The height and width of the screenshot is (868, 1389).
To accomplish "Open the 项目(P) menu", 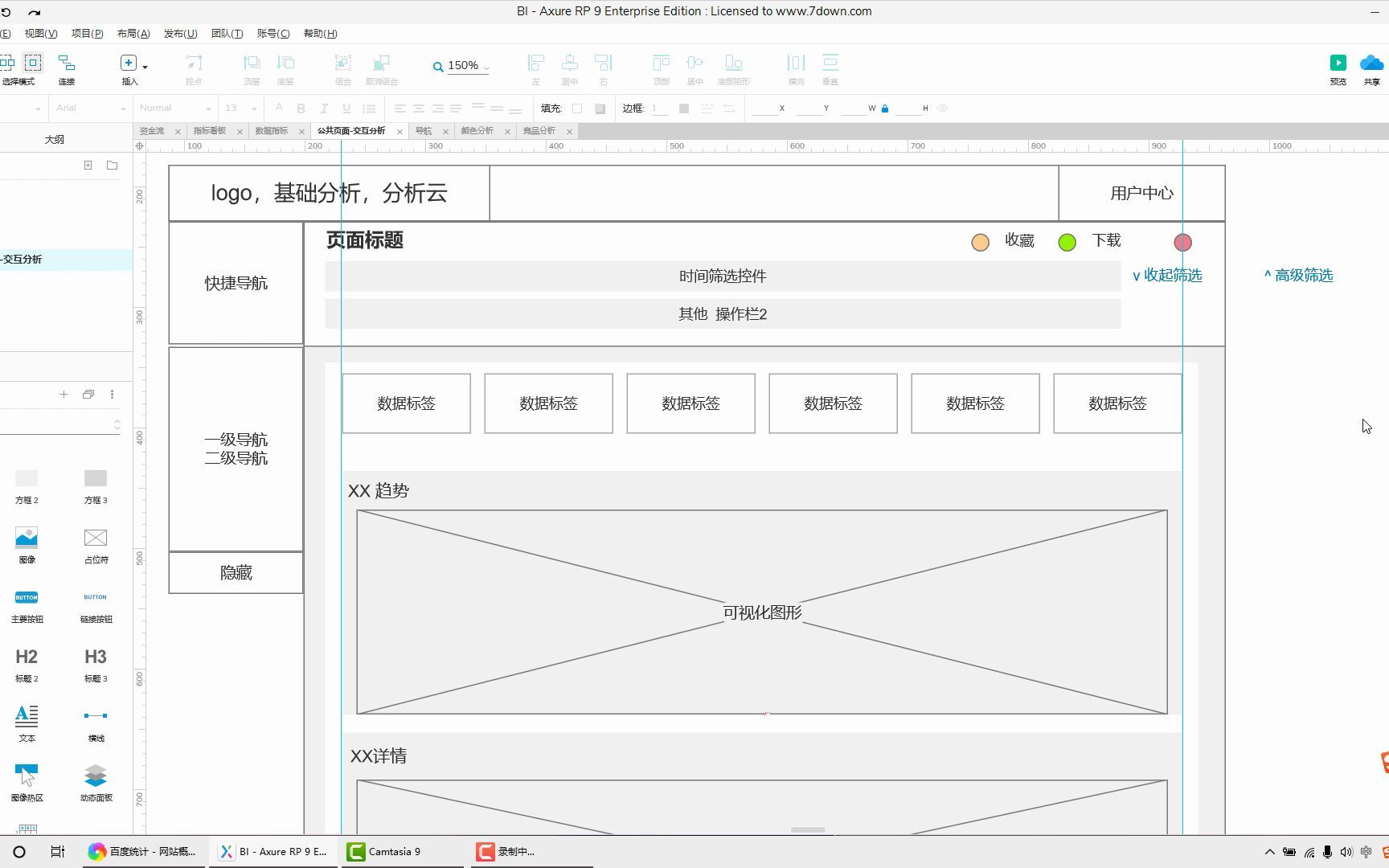I will pyautogui.click(x=87, y=34).
